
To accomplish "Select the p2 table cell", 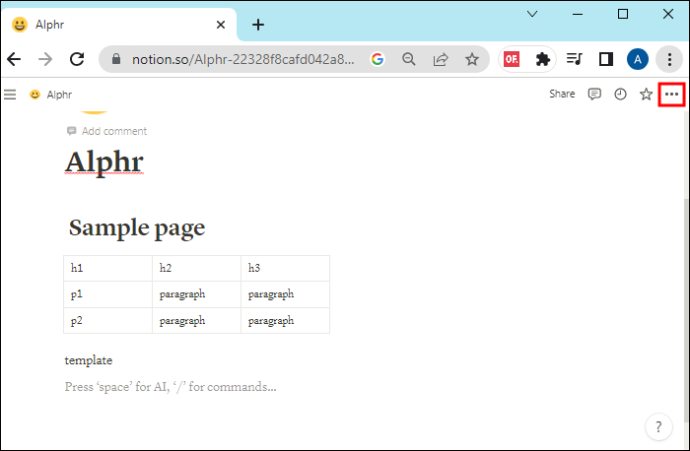I will coord(108,320).
